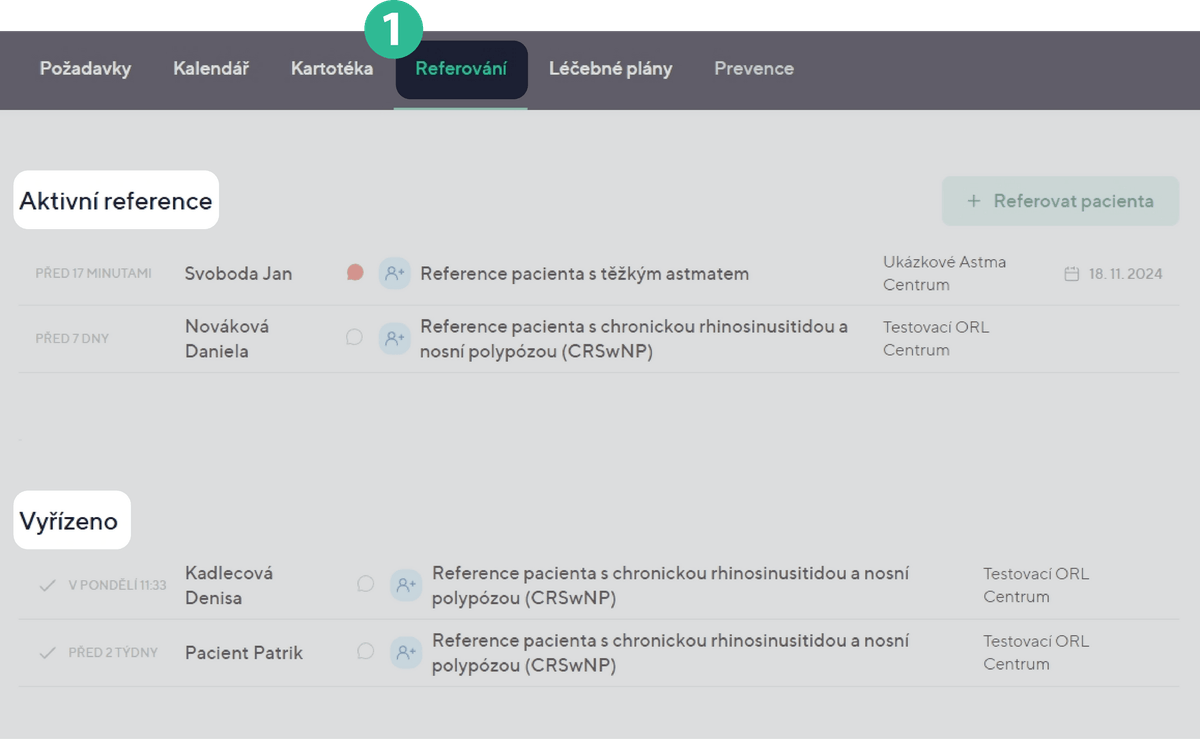Image resolution: width=1200 pixels, height=739 pixels.
Task: Open comment bubble for Nováková Daniela
Action: click(354, 338)
